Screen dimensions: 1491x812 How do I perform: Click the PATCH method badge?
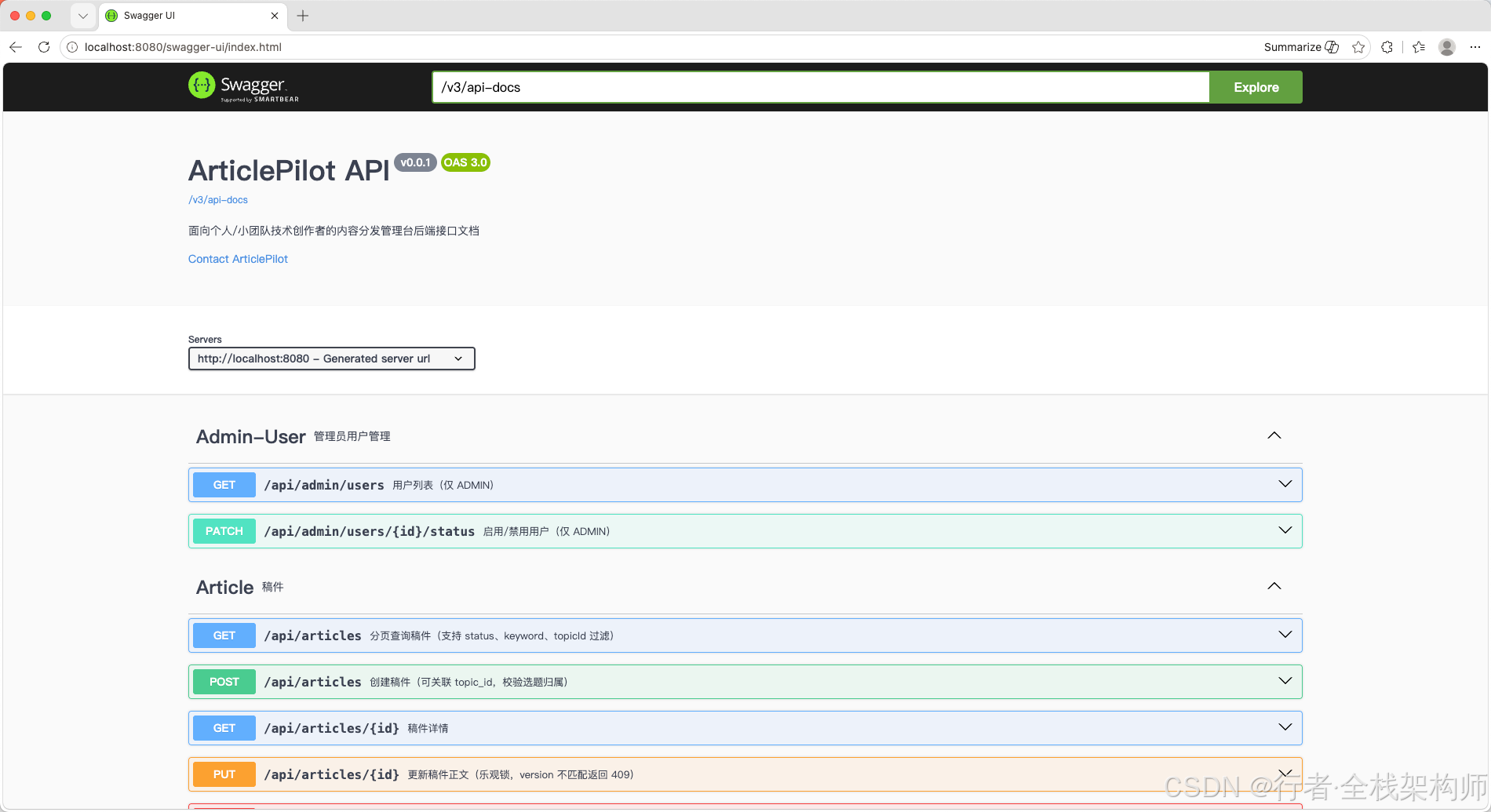point(224,531)
